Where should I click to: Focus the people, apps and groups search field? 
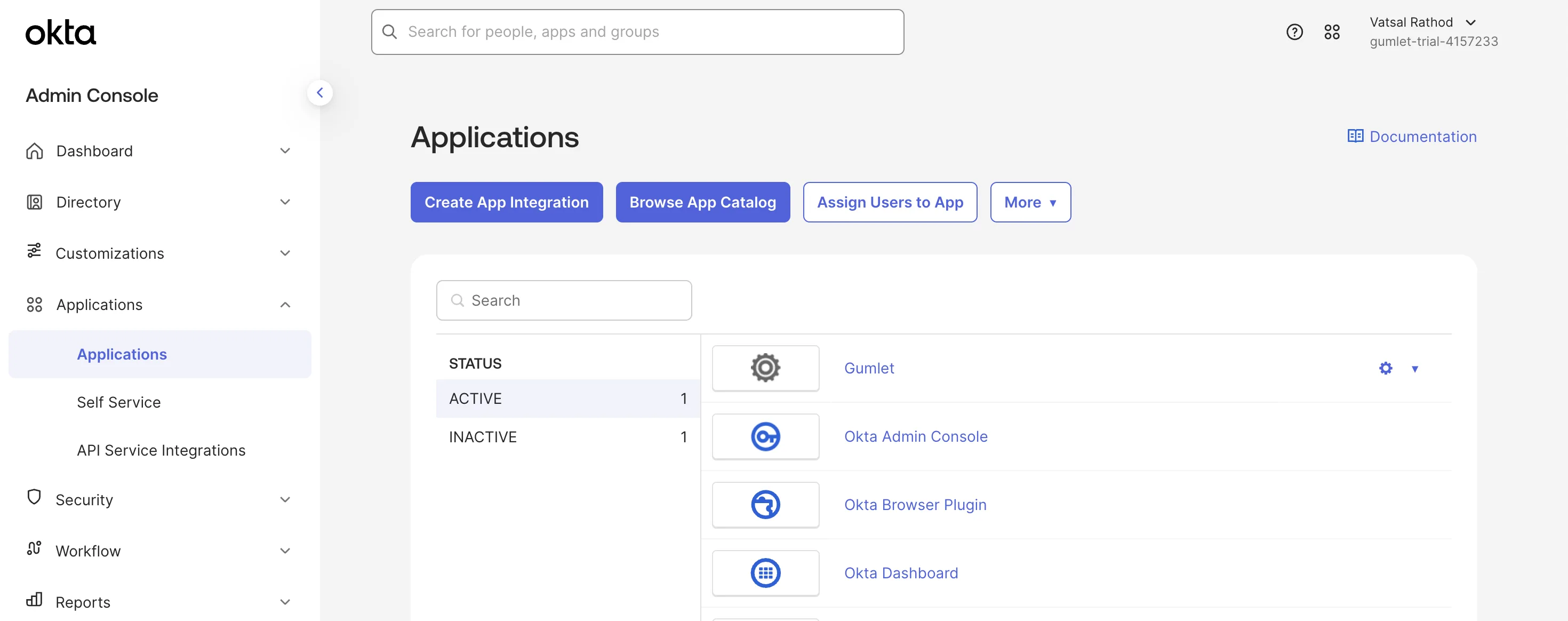tap(637, 31)
